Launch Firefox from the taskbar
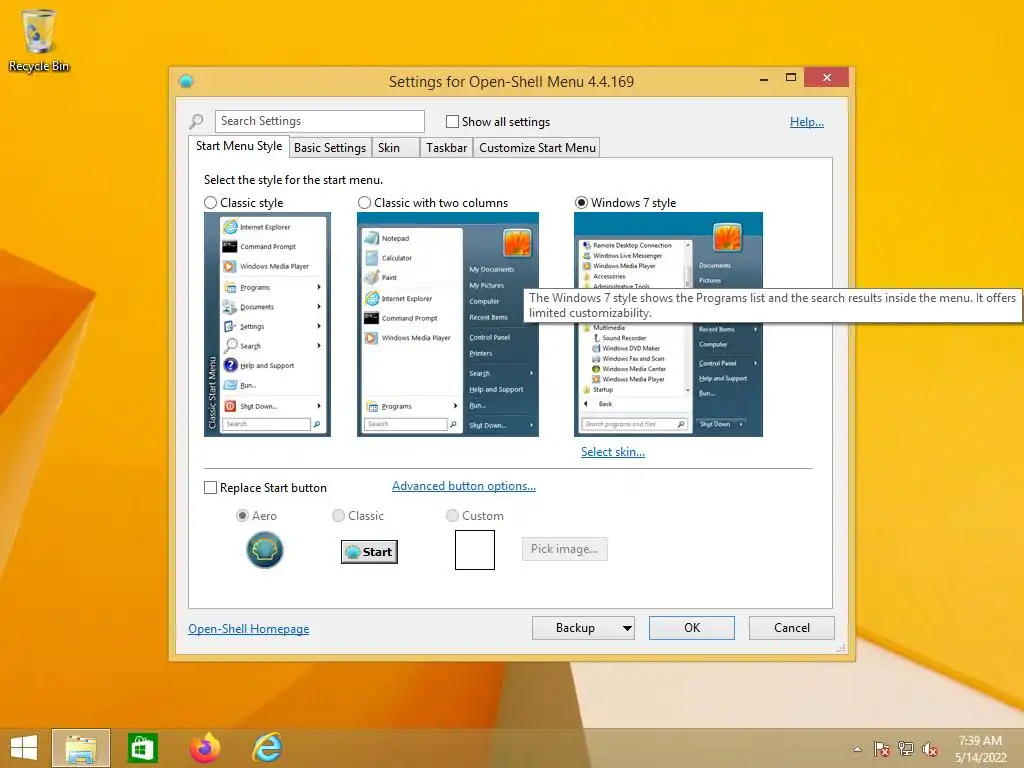Viewport: 1024px width, 768px height. click(x=205, y=748)
